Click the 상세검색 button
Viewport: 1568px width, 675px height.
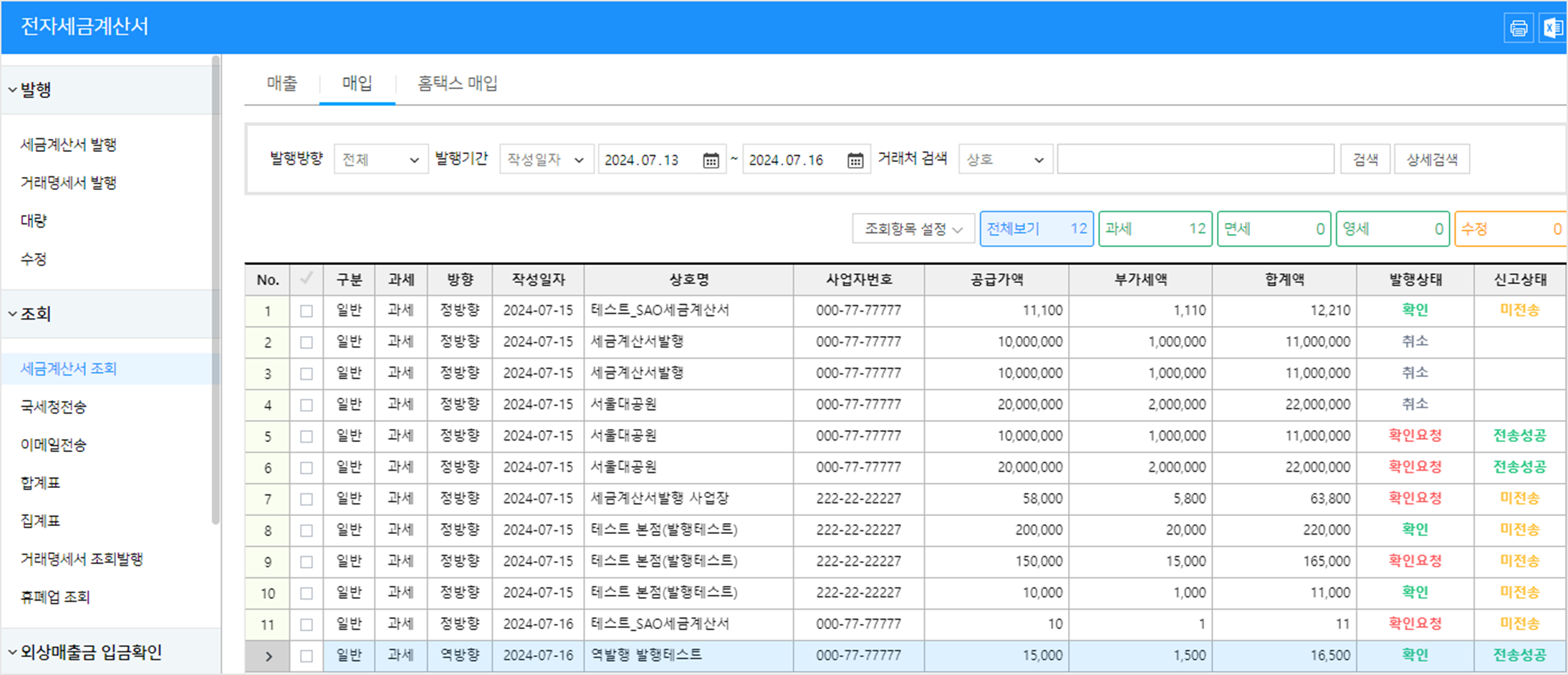(1431, 160)
